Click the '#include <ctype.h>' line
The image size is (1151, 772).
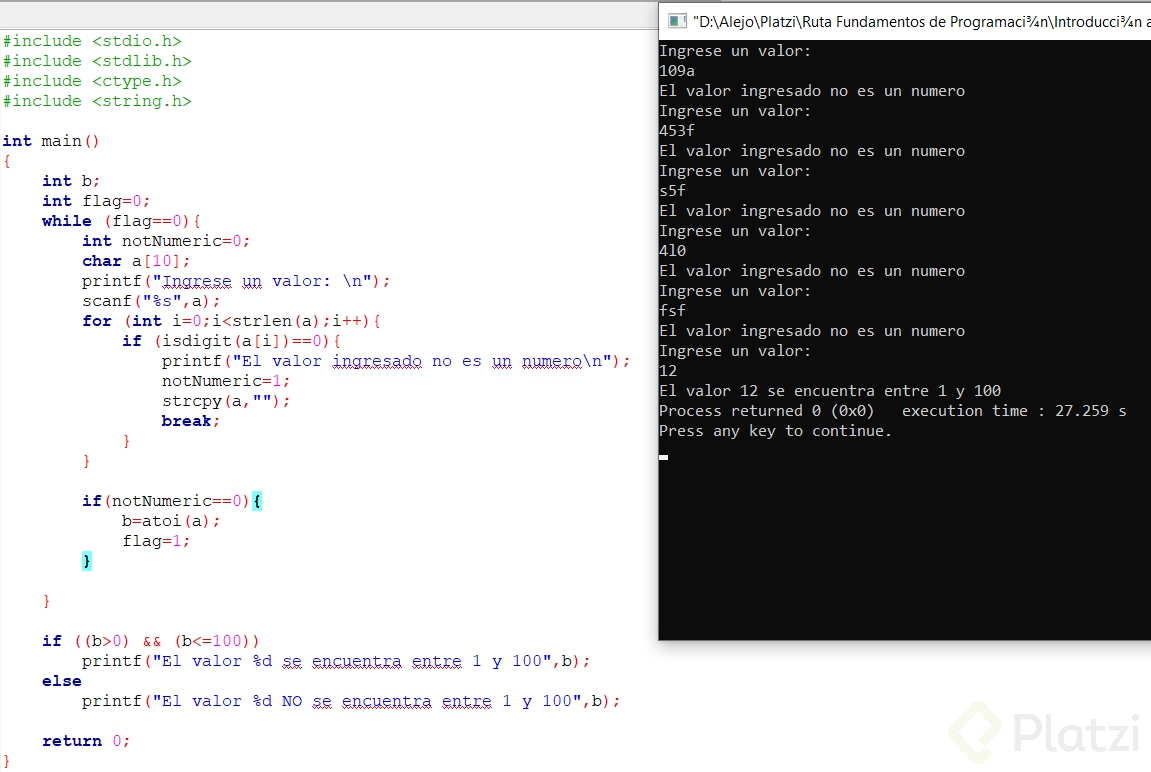click(92, 81)
